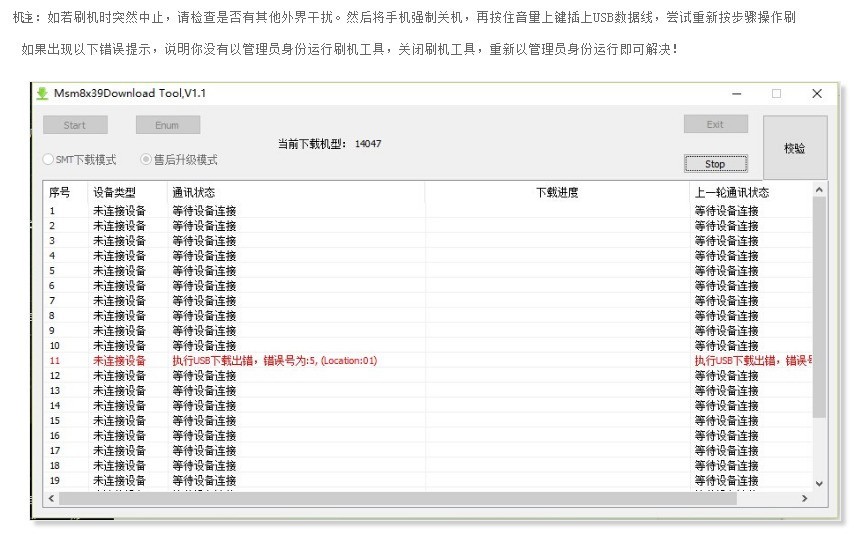Select device row number 3

tap(428, 240)
